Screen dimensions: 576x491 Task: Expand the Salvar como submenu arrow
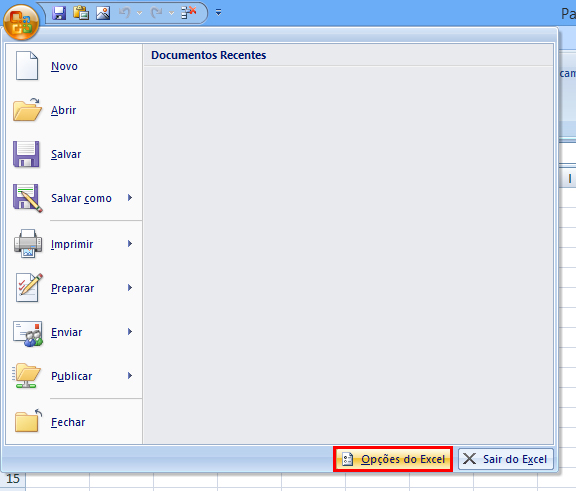(130, 198)
